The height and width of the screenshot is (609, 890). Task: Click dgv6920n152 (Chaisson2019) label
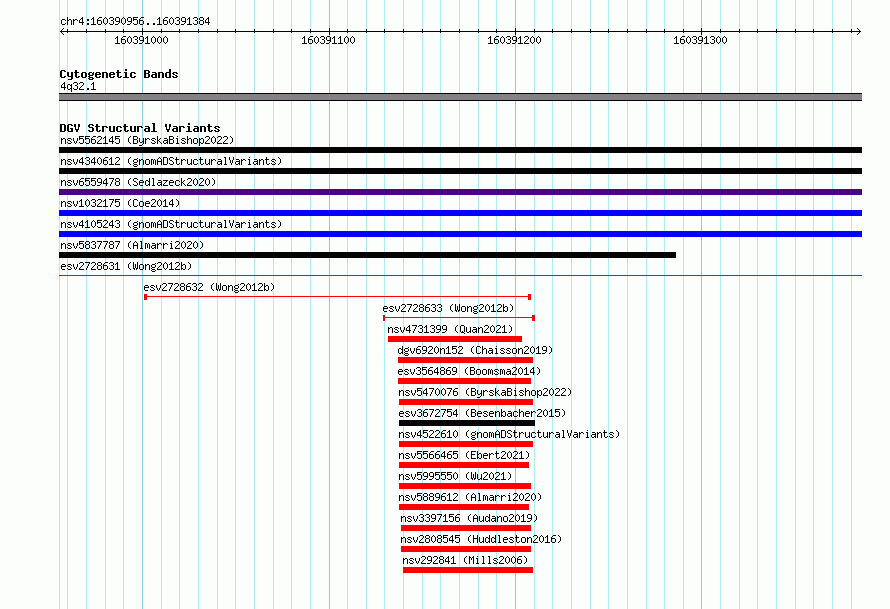475,350
